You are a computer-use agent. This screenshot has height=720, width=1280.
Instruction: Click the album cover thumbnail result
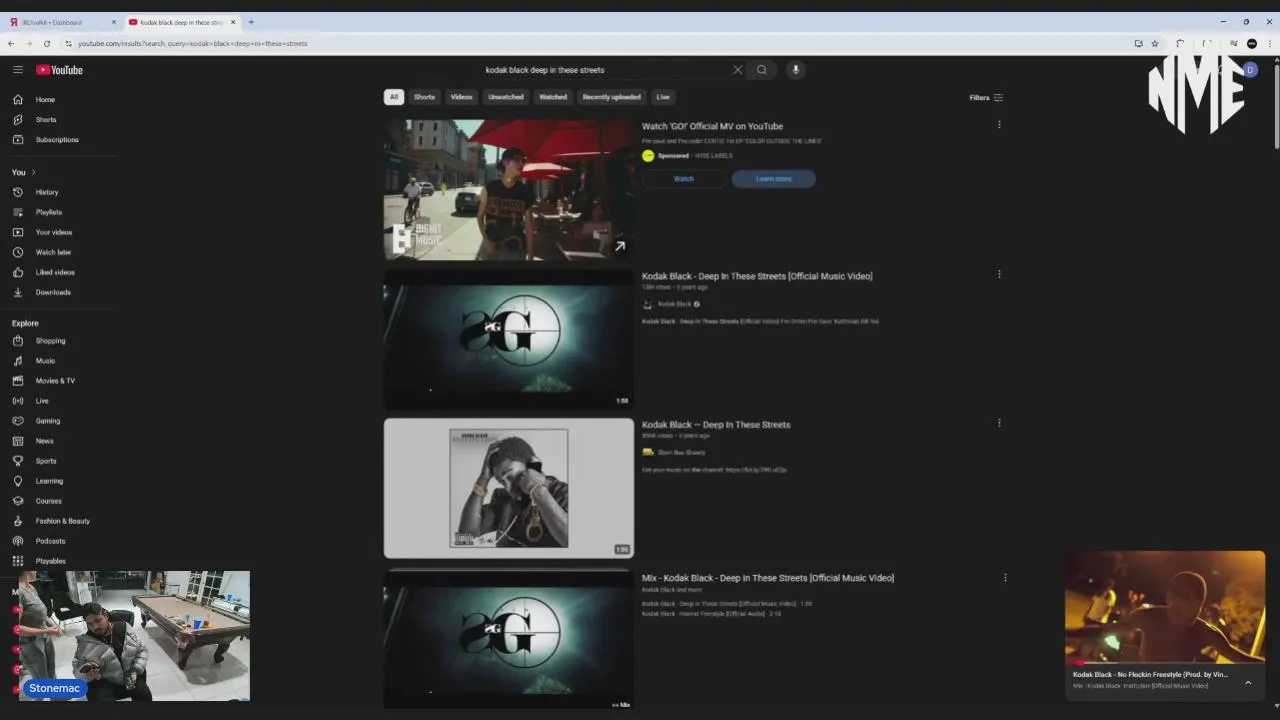coord(509,488)
